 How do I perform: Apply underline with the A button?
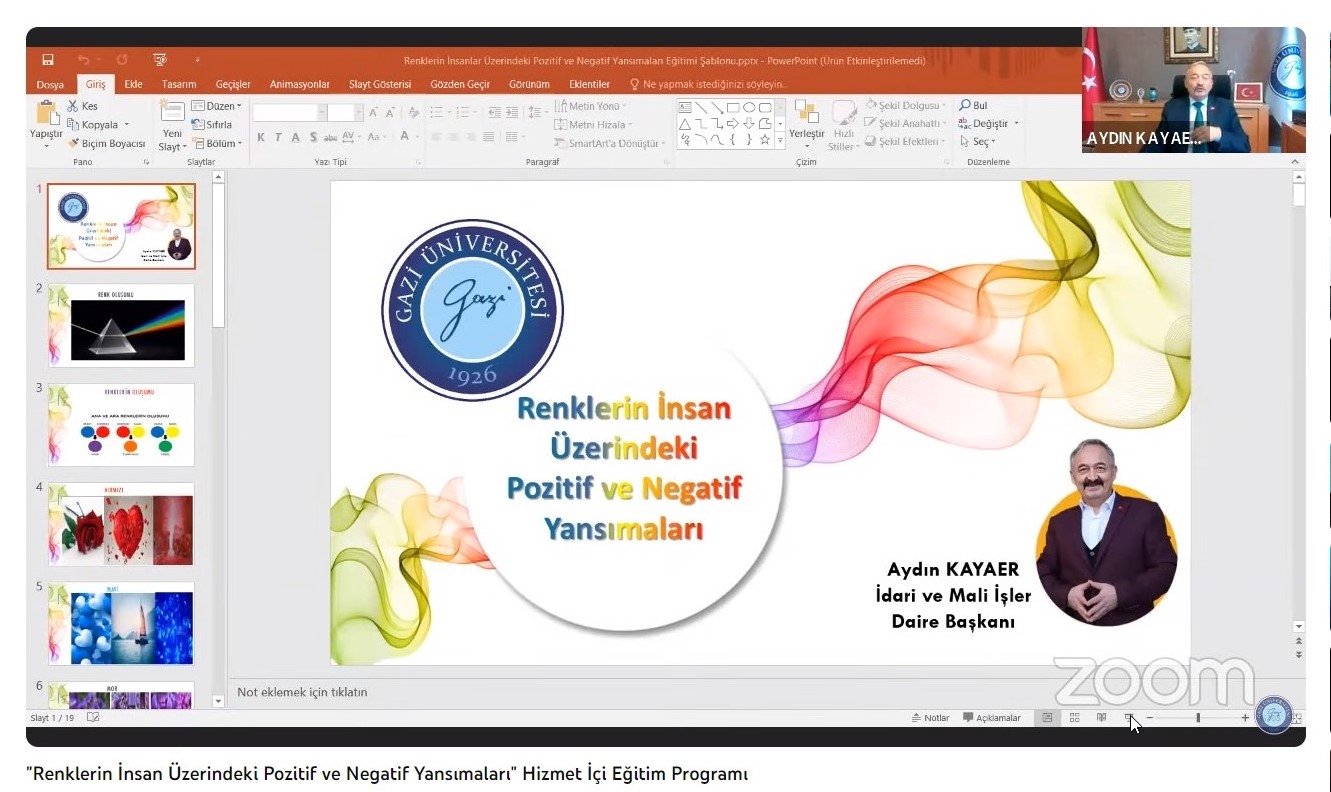click(x=296, y=137)
